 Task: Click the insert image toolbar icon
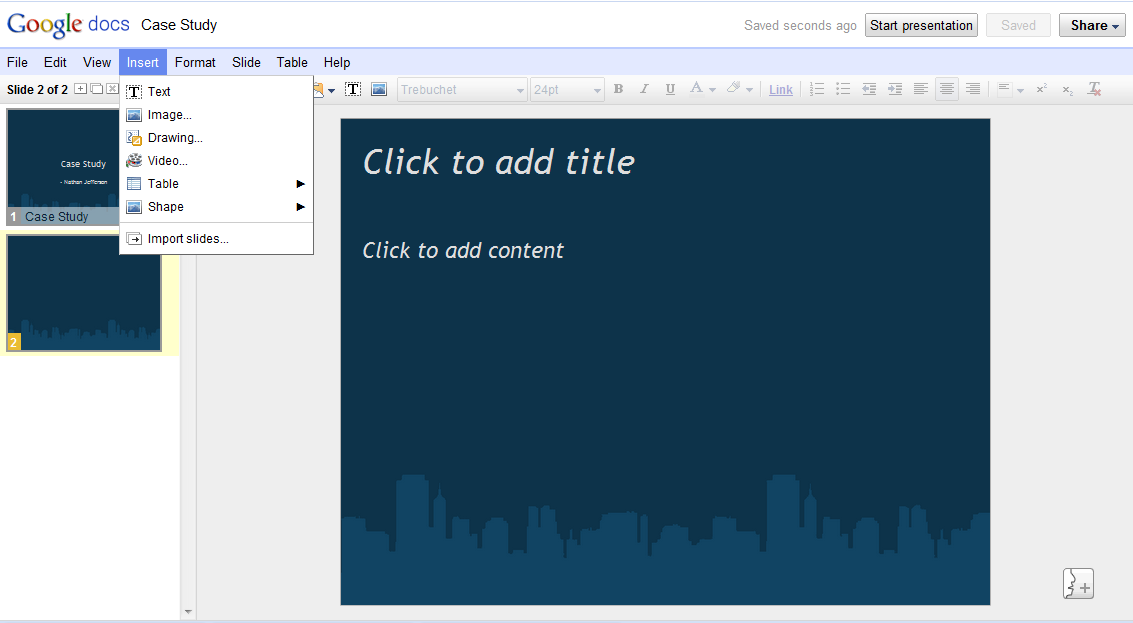379,89
